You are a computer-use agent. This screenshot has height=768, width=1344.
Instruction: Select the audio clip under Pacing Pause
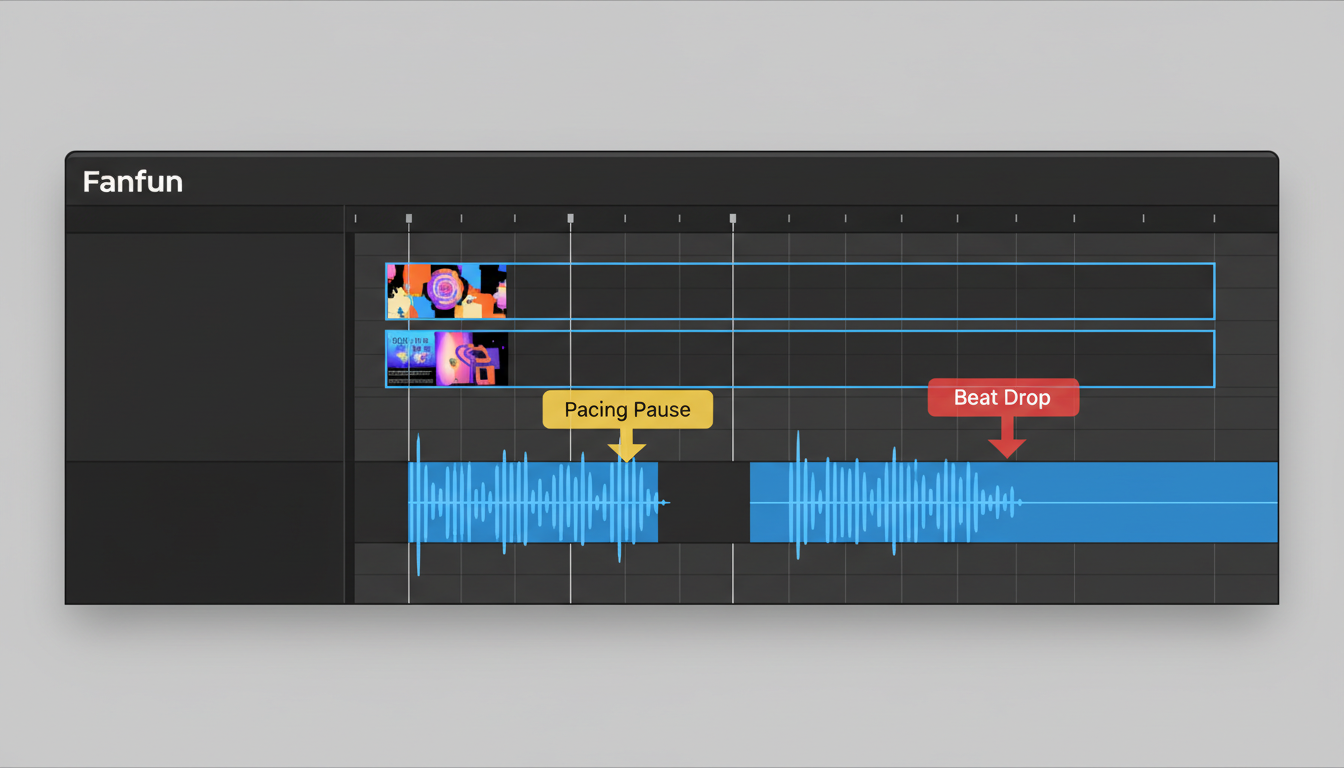coord(533,502)
